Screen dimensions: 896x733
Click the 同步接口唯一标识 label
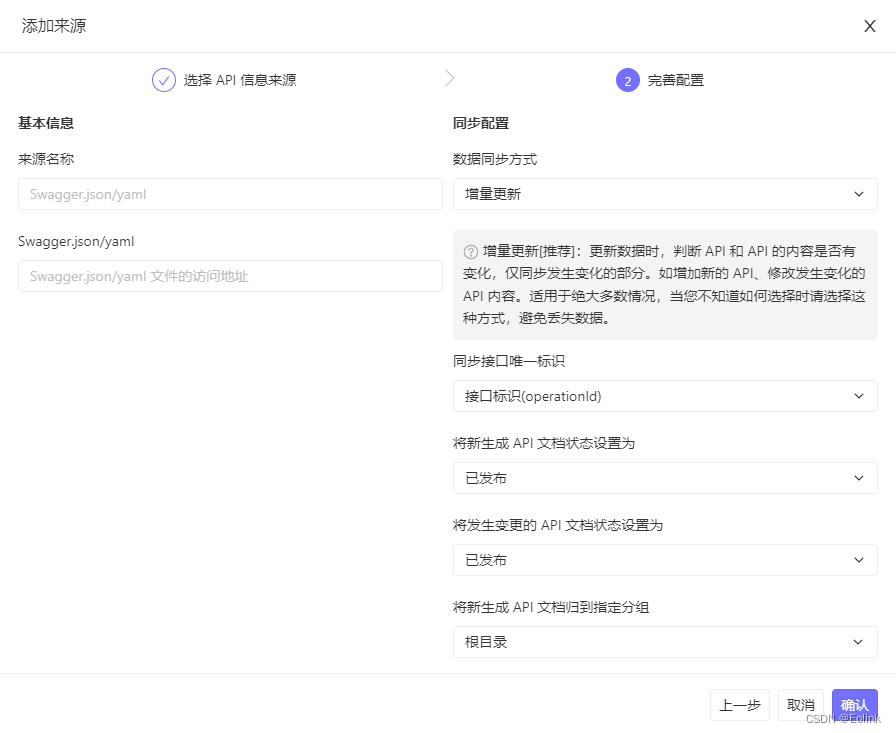coord(509,361)
